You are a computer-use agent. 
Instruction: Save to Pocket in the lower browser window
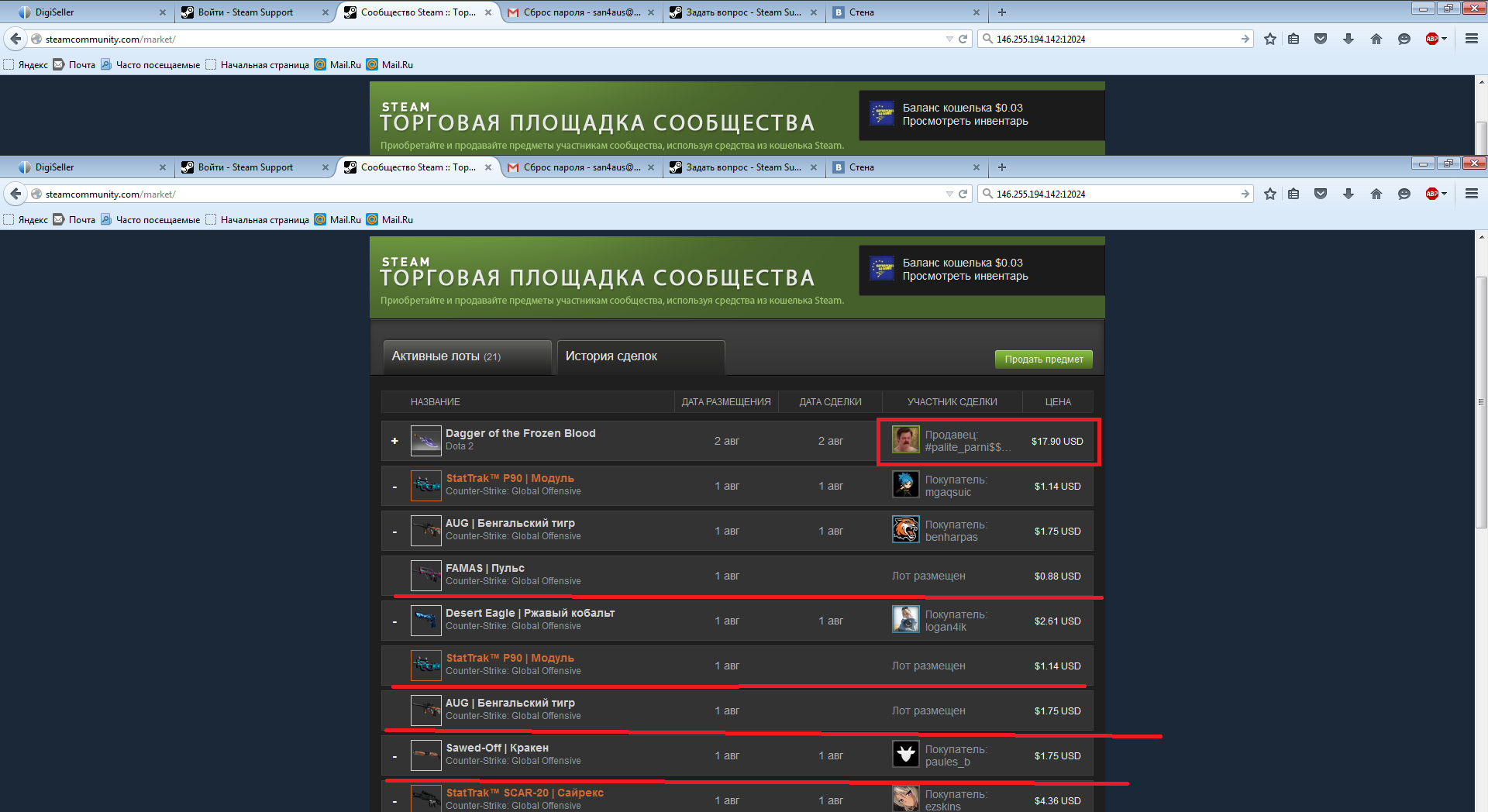pyautogui.click(x=1321, y=194)
